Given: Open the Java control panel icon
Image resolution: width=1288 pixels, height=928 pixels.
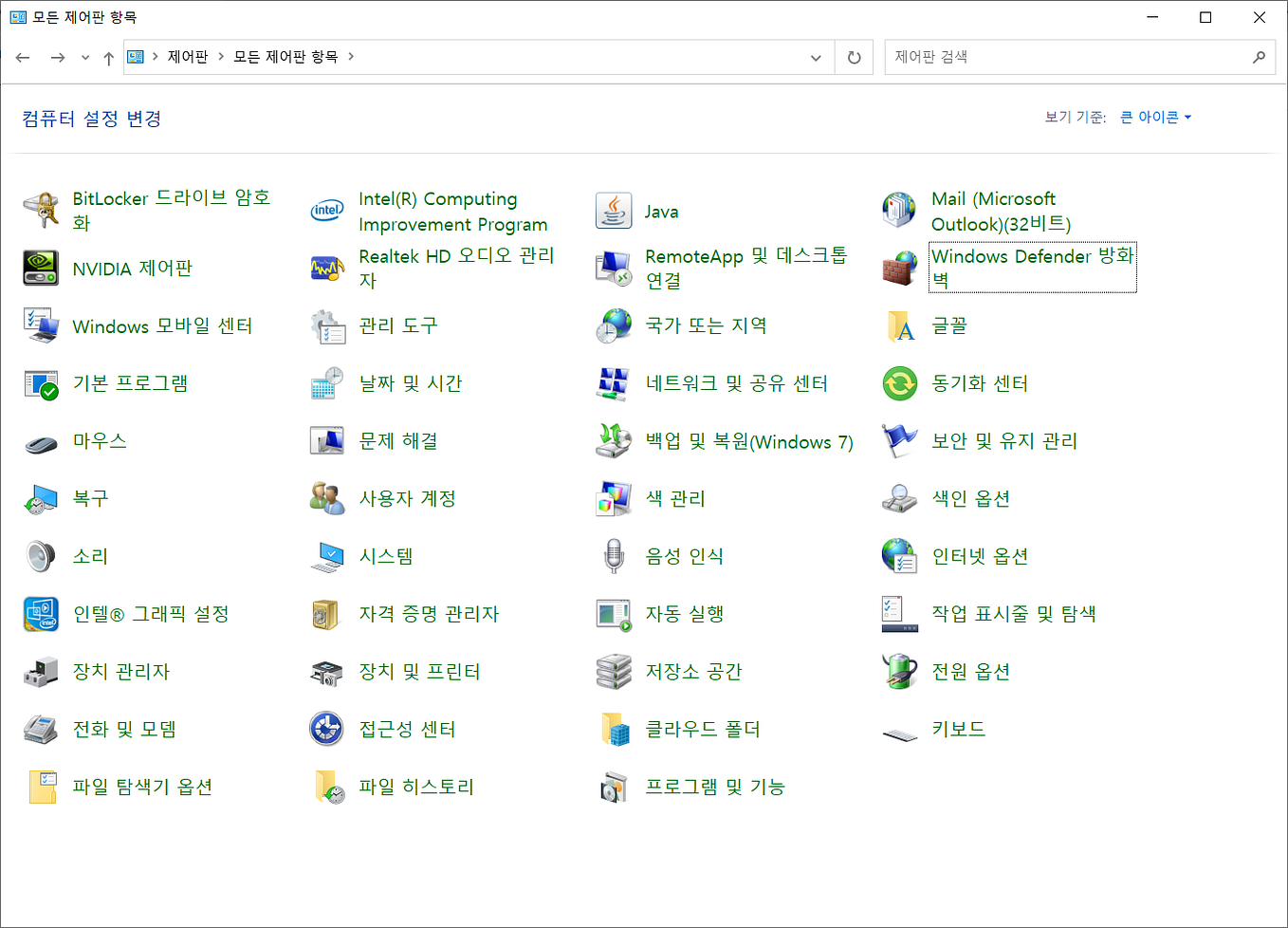Looking at the screenshot, I should coord(614,211).
